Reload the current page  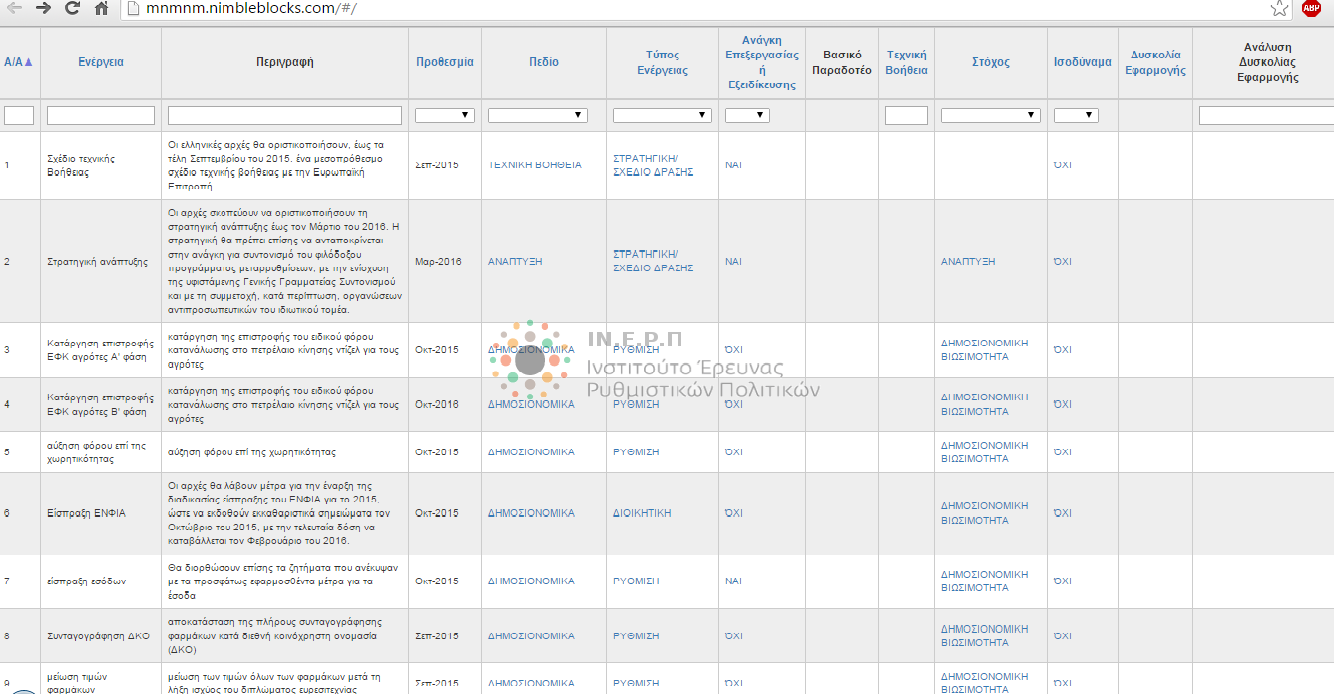tap(72, 8)
